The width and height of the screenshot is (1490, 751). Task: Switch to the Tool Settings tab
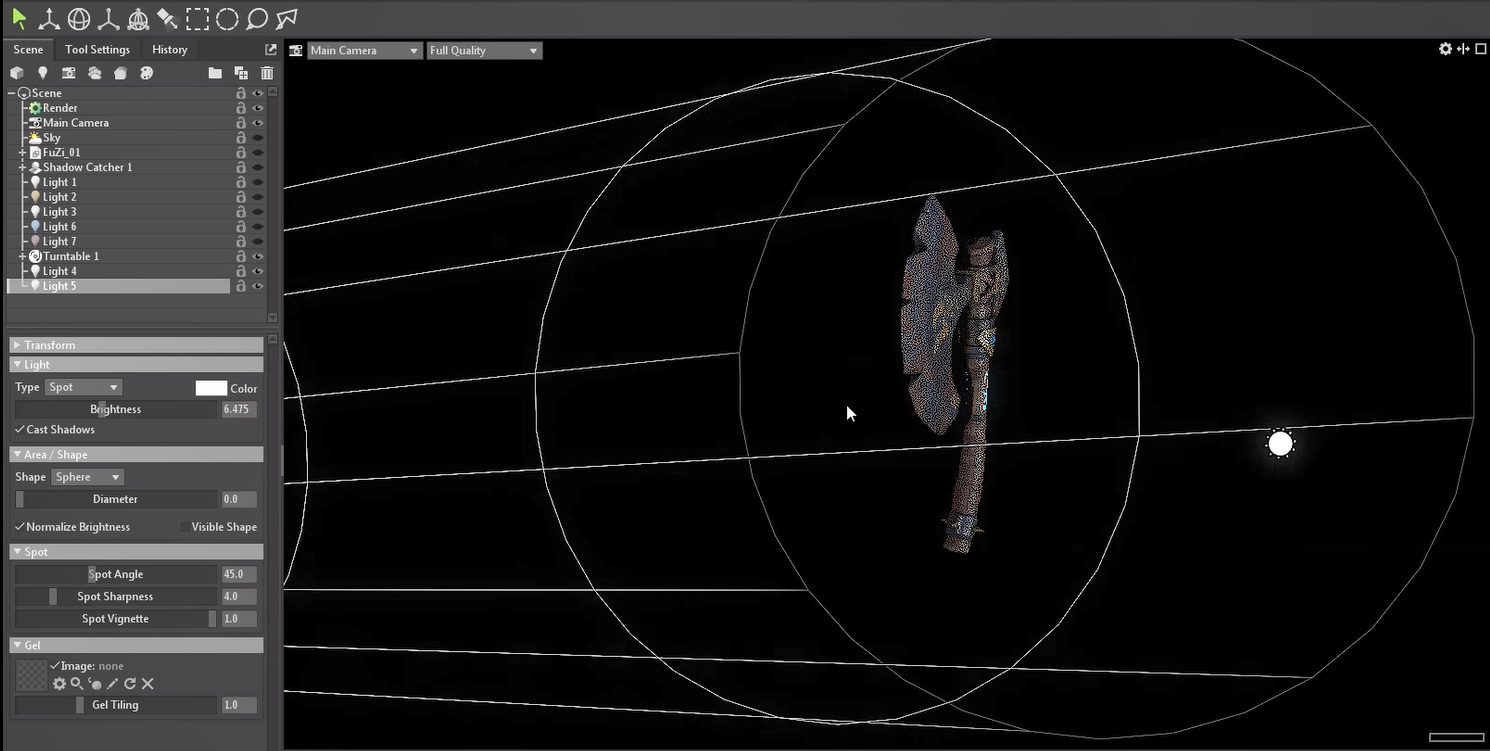pos(97,50)
